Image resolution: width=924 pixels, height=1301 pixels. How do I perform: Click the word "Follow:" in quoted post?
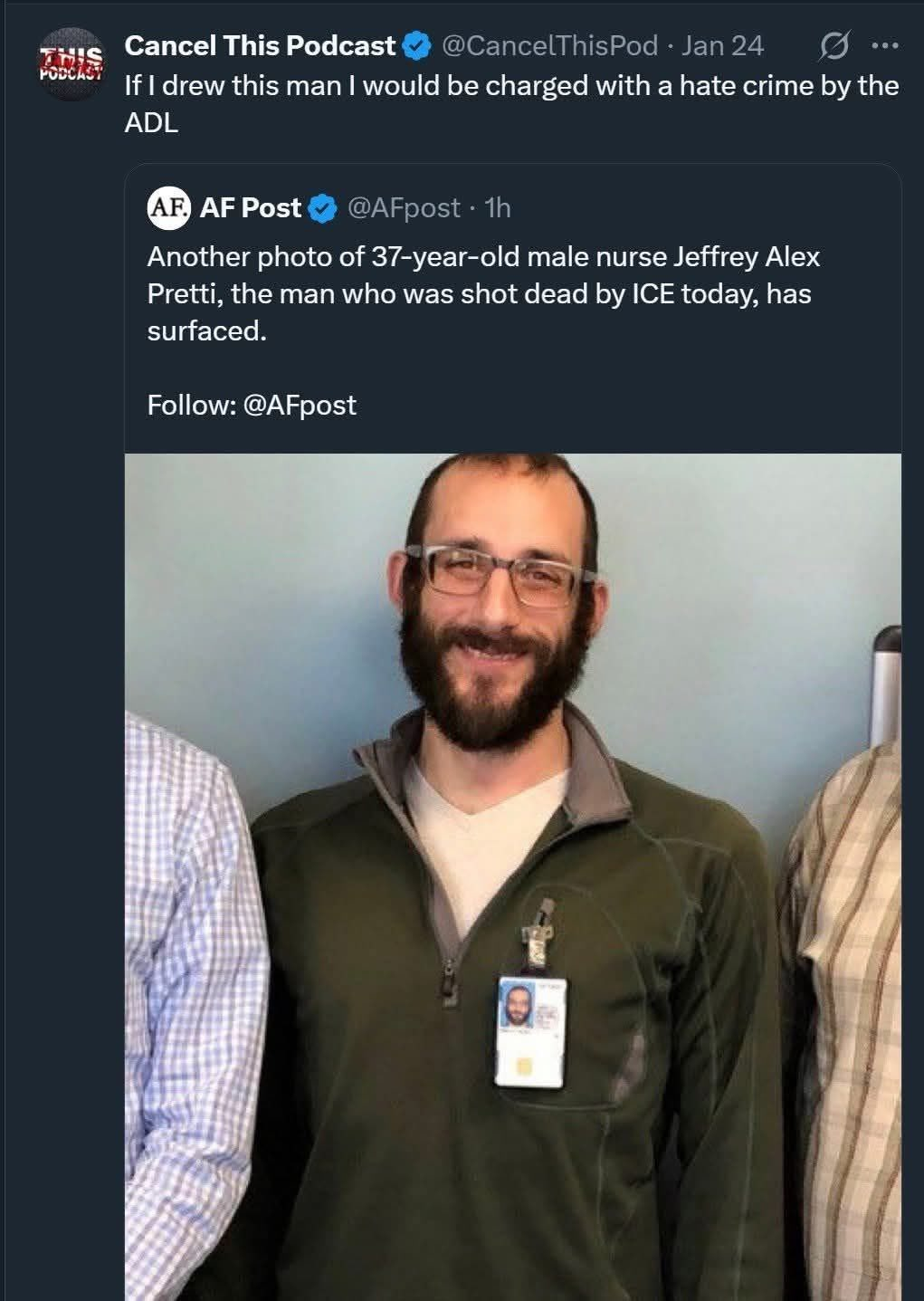[x=192, y=404]
